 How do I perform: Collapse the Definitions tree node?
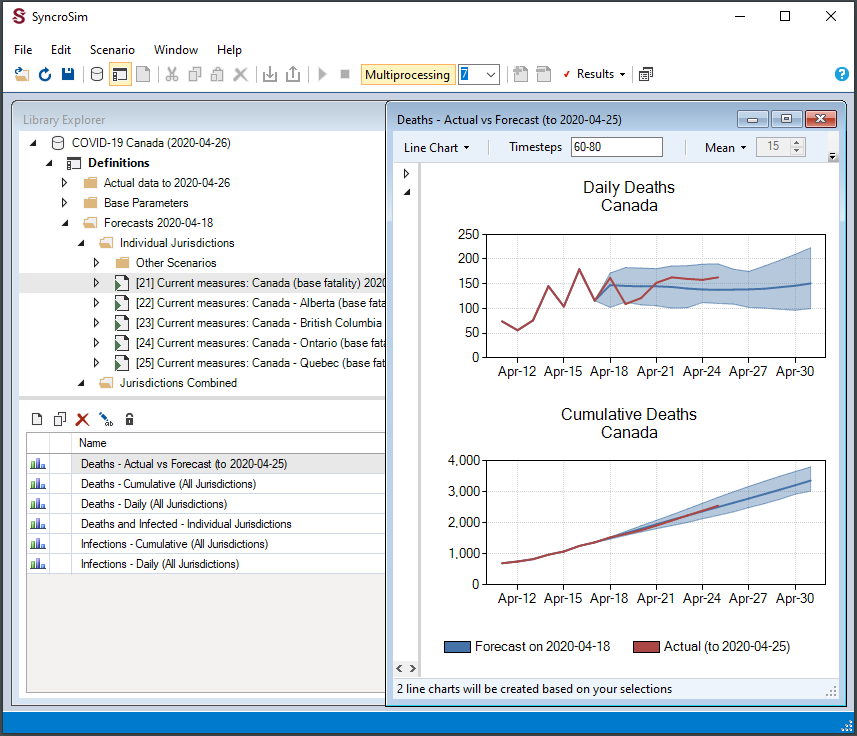point(49,163)
